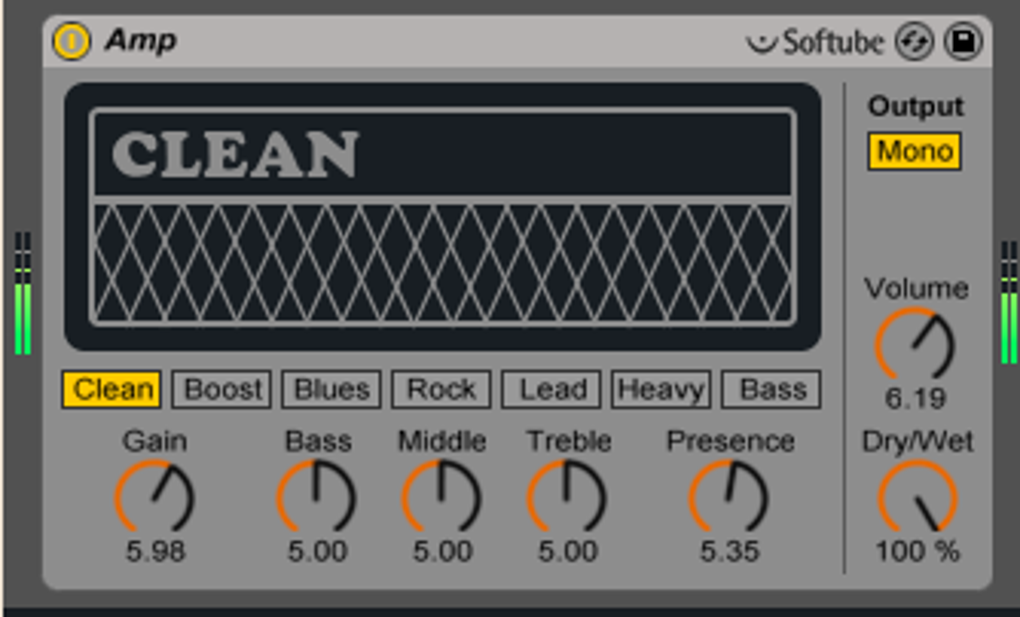Click the Dry/Wet value 100 %

[x=918, y=552]
